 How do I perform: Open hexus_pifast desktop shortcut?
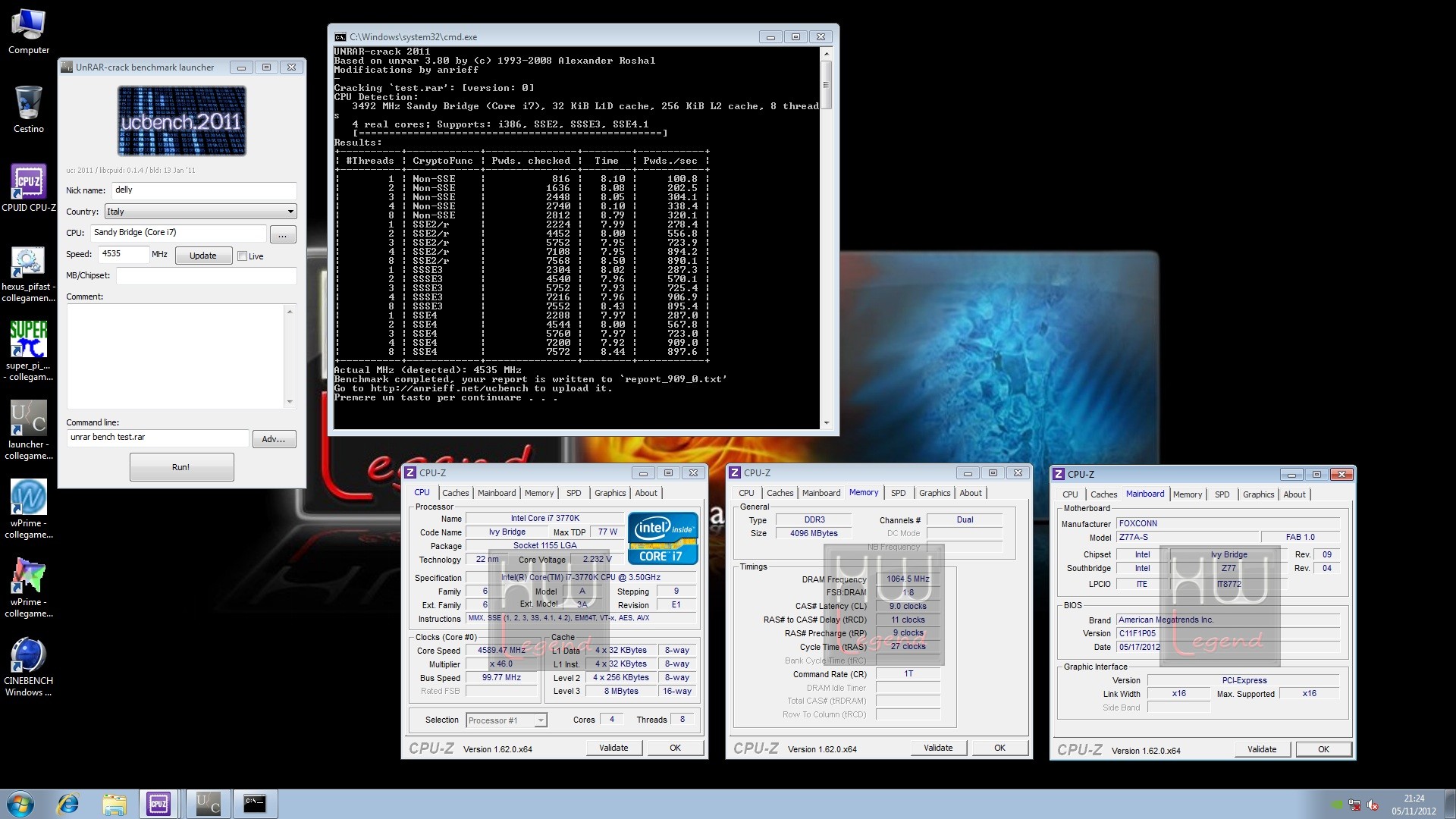(x=28, y=273)
